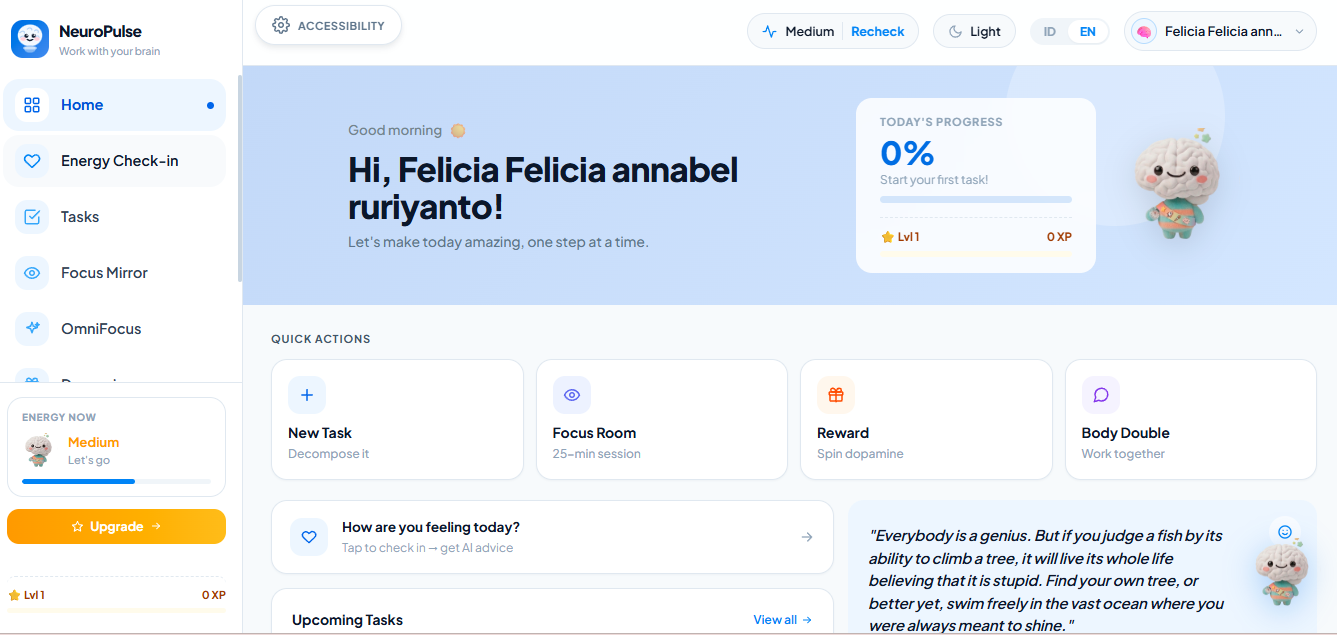Open the Felicia profile dropdown

tap(1220, 31)
